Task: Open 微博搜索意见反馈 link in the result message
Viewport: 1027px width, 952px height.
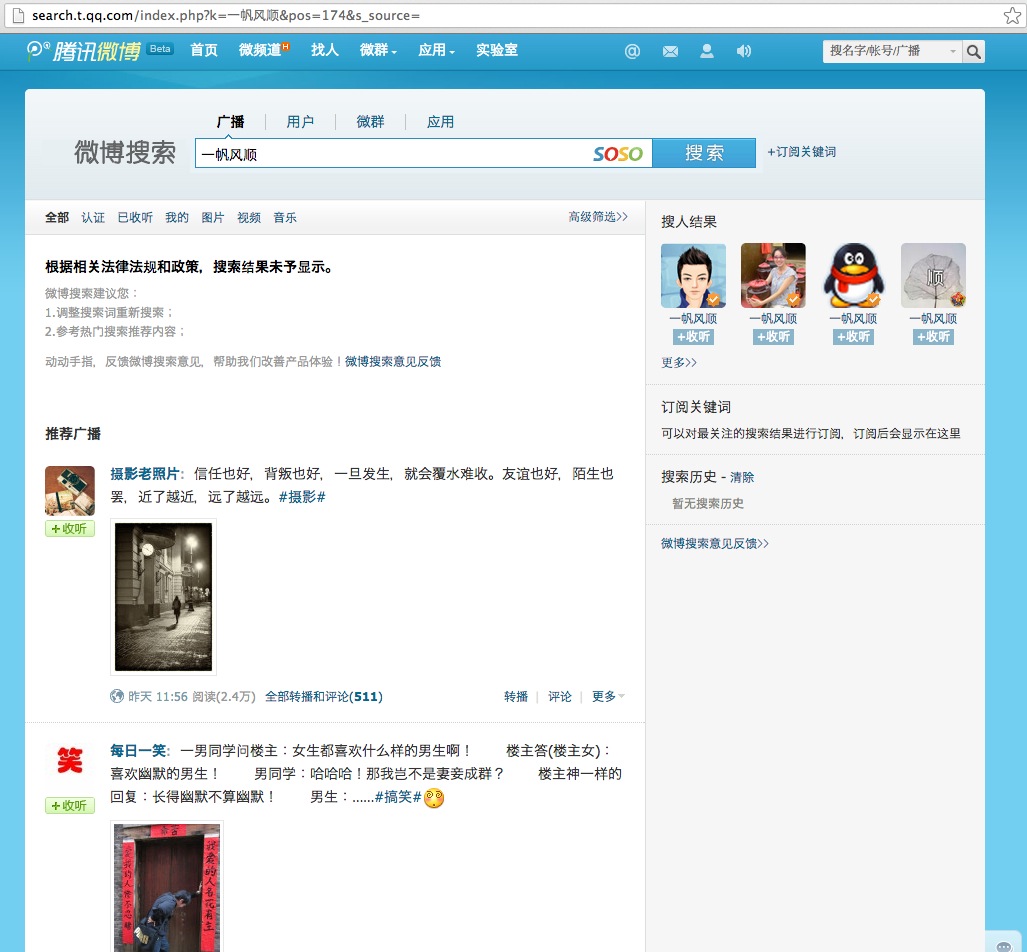Action: (393, 362)
